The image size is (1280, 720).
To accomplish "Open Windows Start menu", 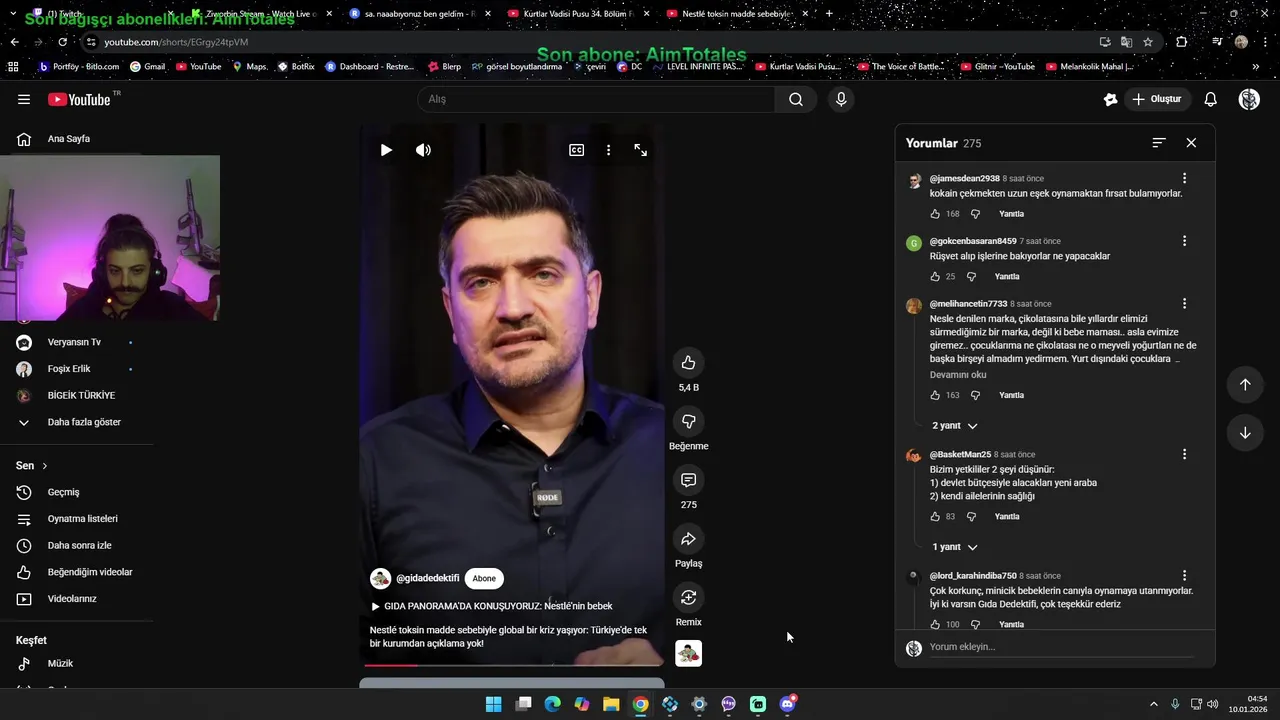I will point(493,704).
